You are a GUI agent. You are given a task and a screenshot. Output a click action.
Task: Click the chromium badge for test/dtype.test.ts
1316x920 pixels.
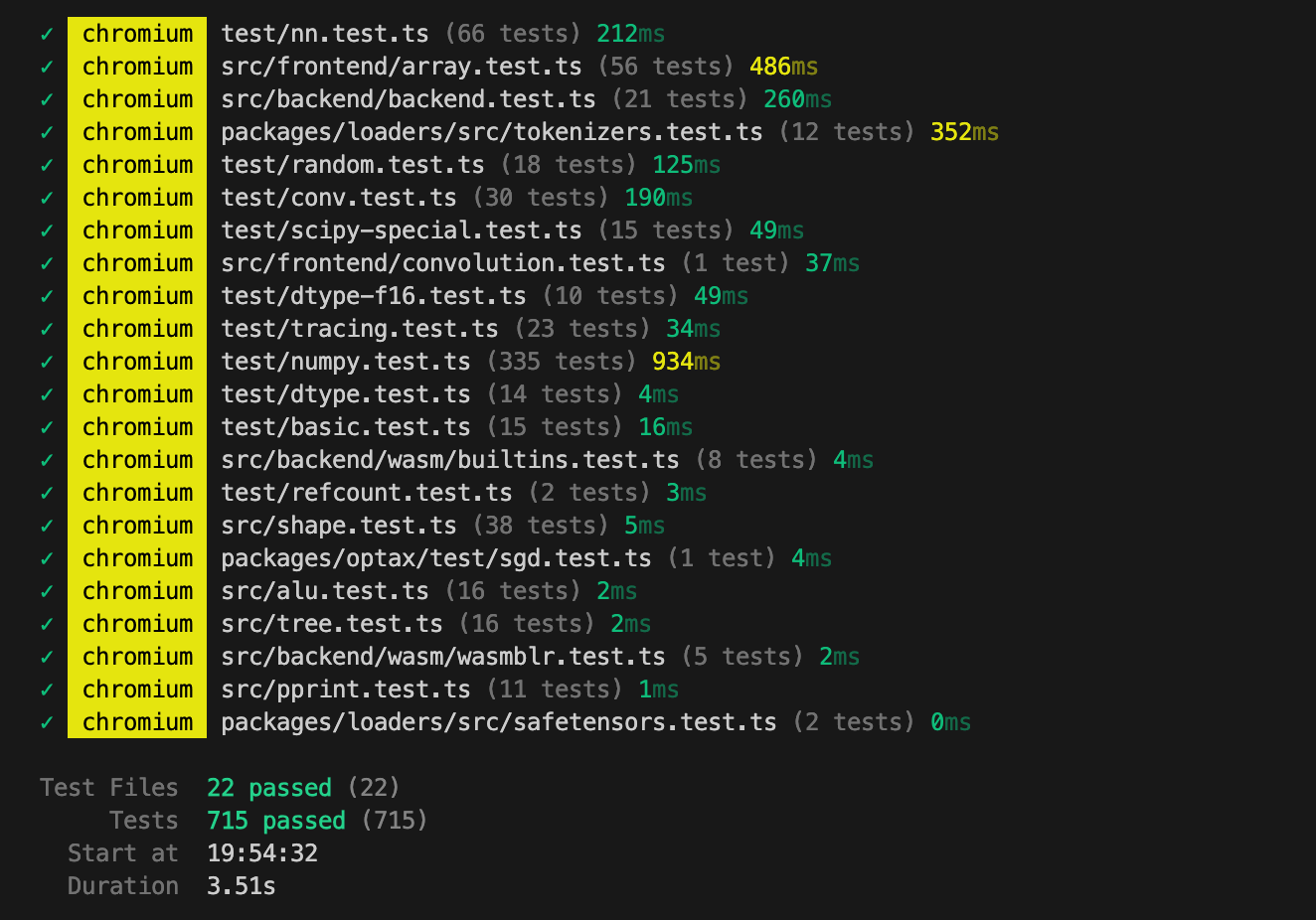coord(137,394)
